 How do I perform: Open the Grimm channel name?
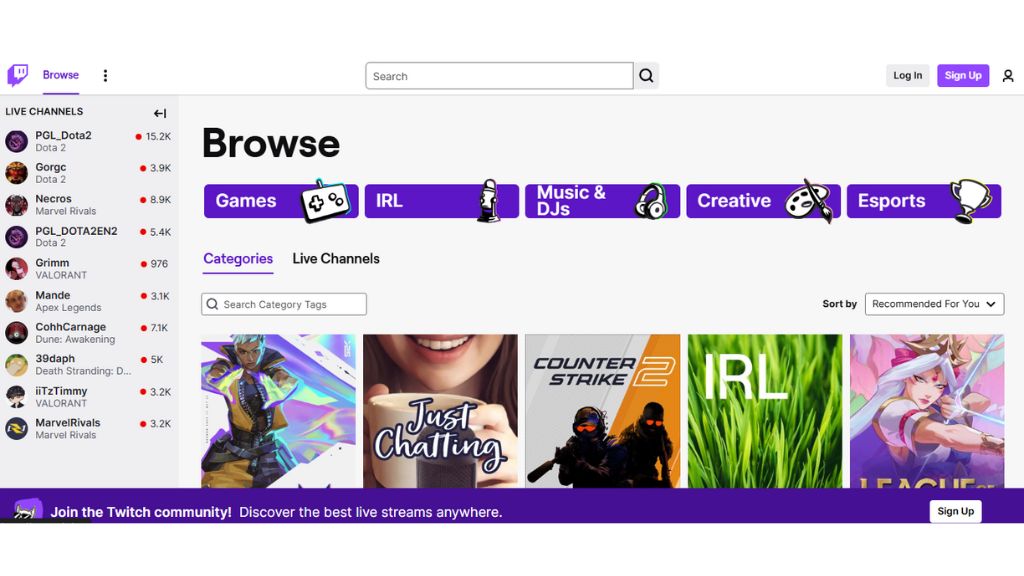click(52, 263)
